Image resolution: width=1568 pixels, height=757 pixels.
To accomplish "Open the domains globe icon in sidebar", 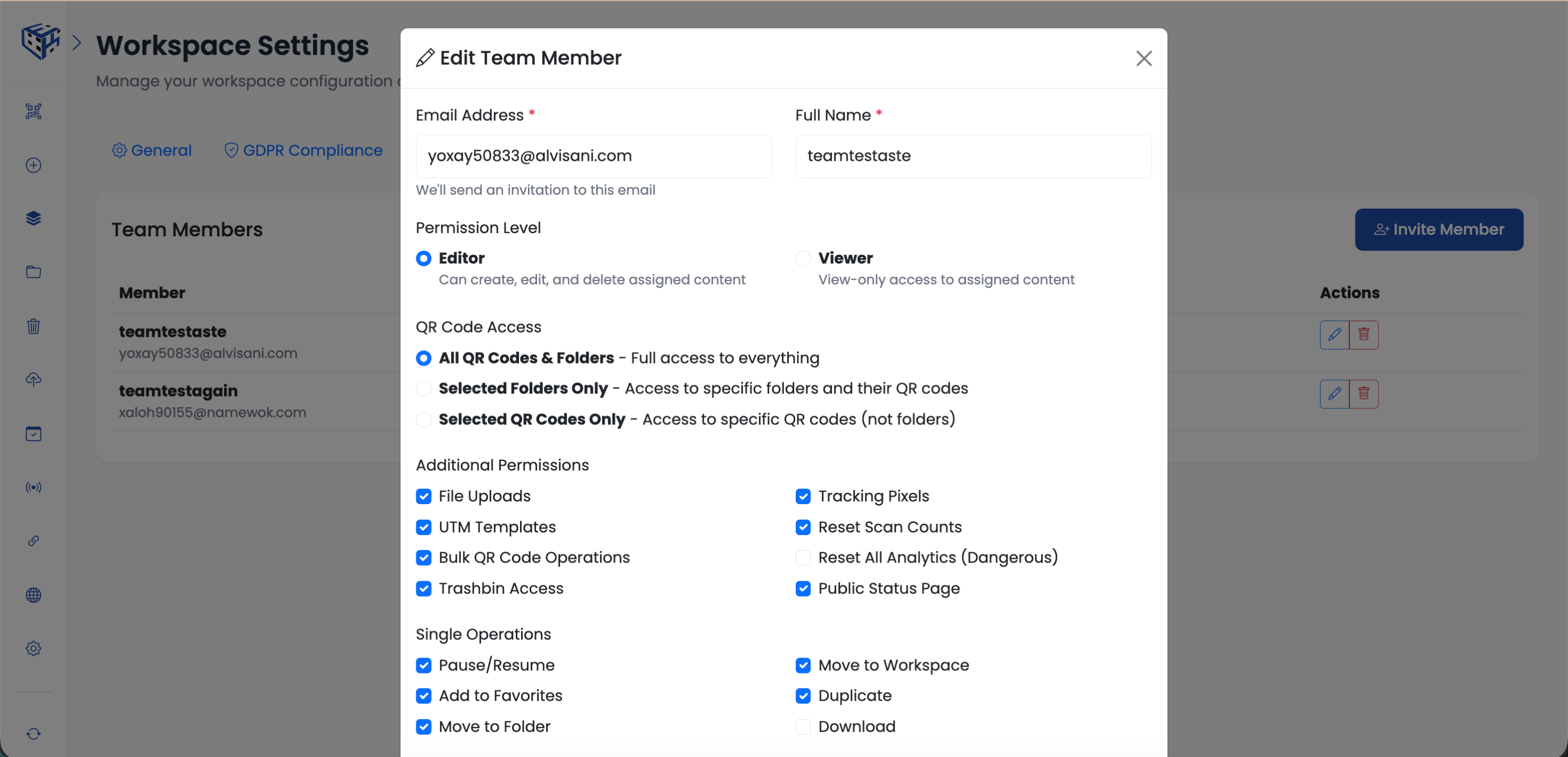I will point(34,595).
